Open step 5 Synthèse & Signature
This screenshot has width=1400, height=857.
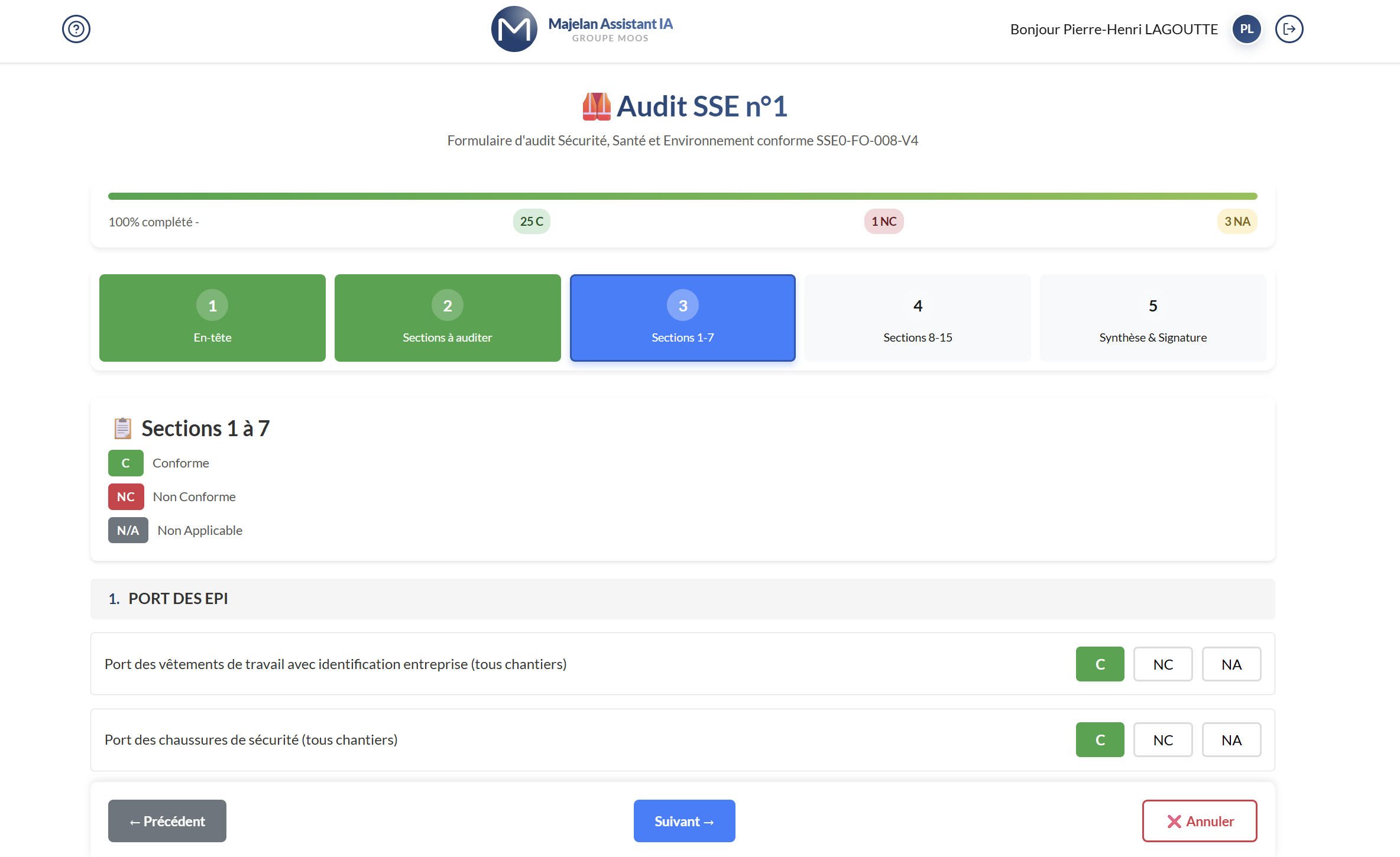pyautogui.click(x=1152, y=318)
